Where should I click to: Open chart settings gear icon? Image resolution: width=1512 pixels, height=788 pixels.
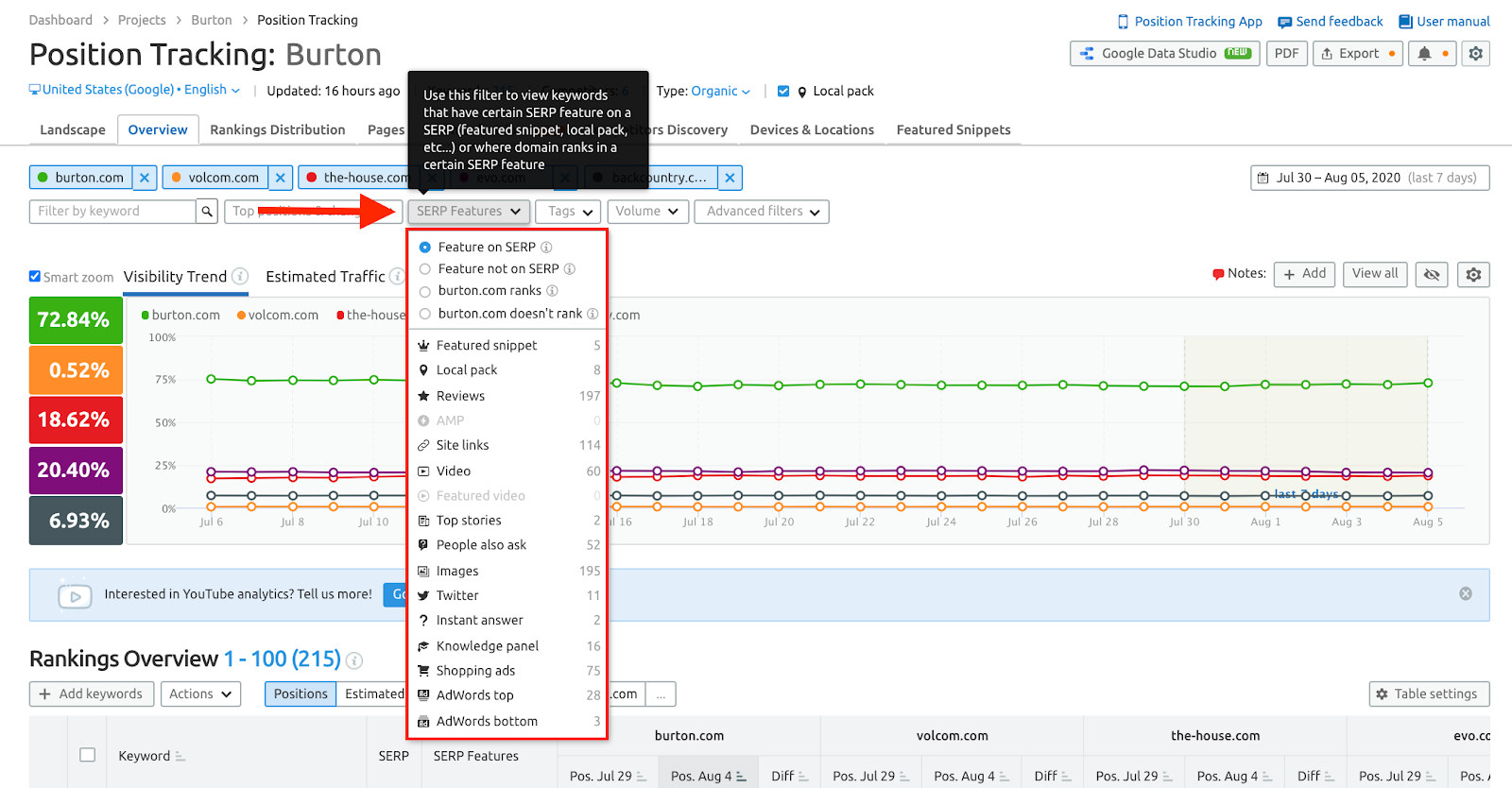(x=1473, y=274)
